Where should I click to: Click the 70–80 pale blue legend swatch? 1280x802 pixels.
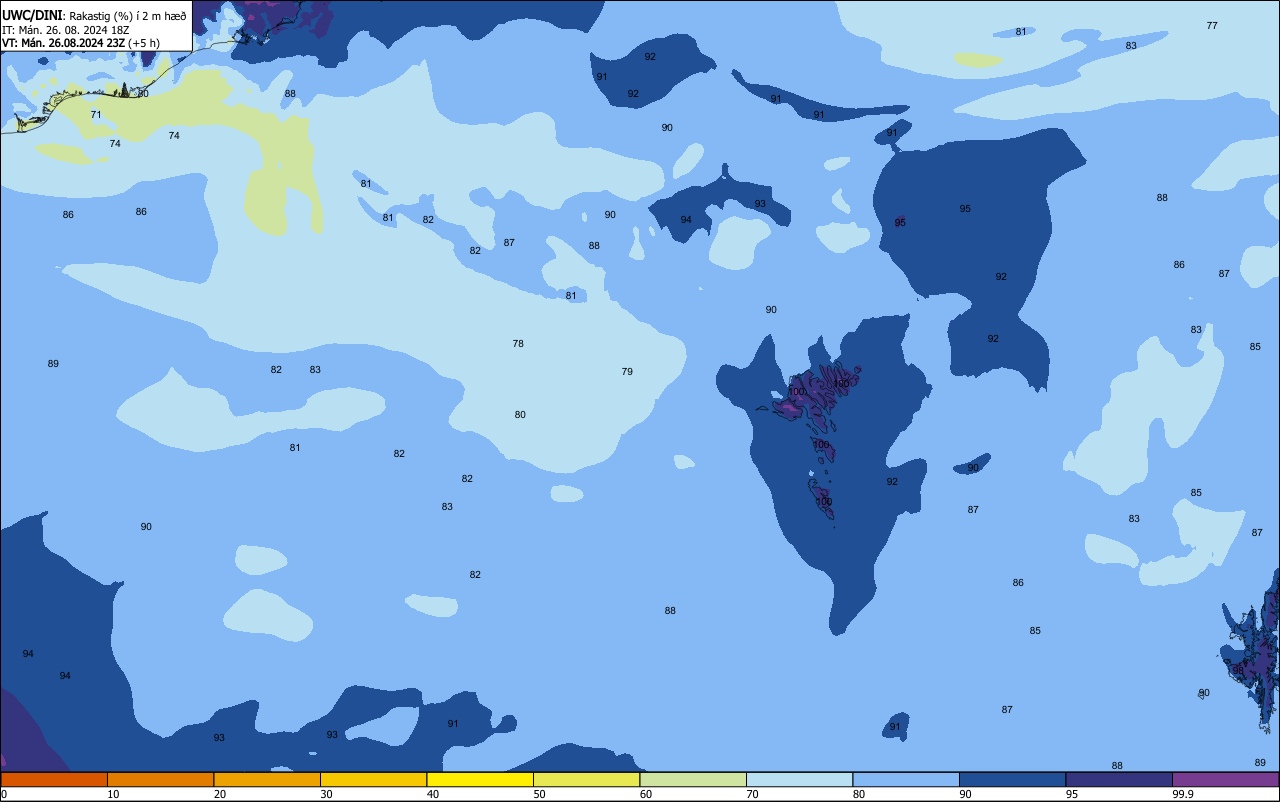click(799, 779)
